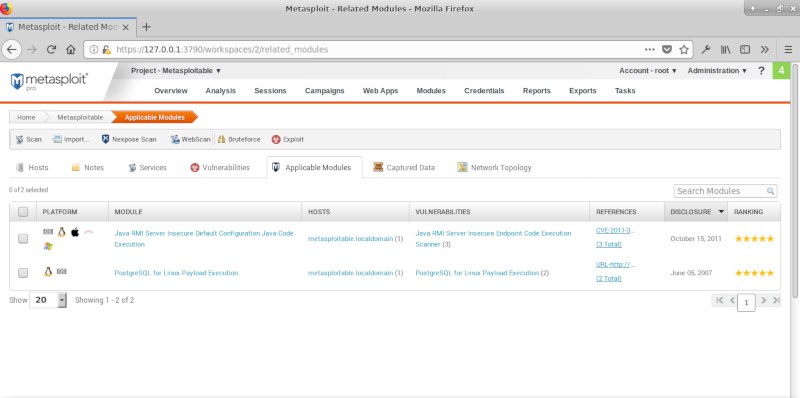
Task: Open the Web Apps menu
Action: (x=381, y=91)
